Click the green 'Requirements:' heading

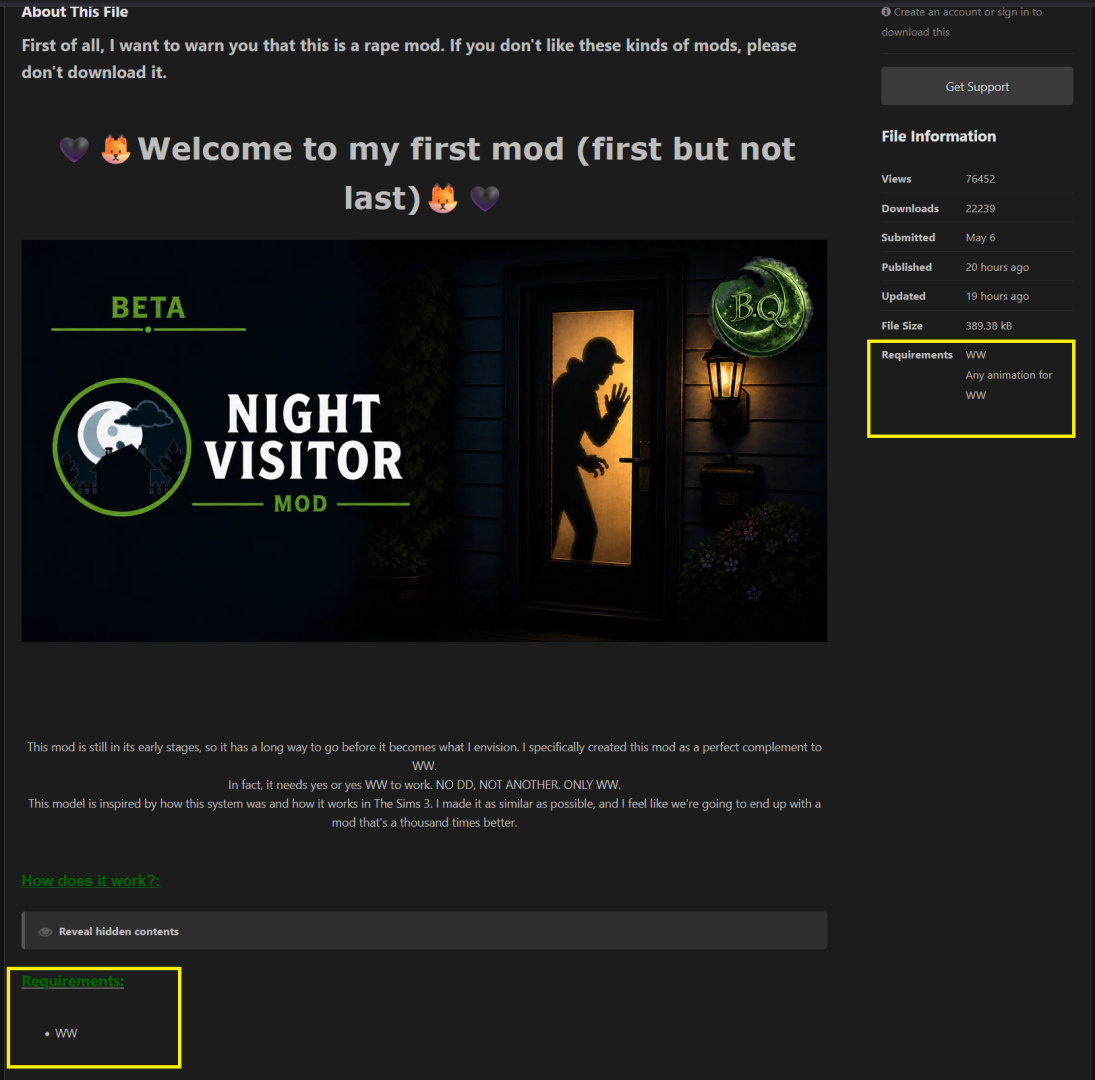click(x=73, y=981)
